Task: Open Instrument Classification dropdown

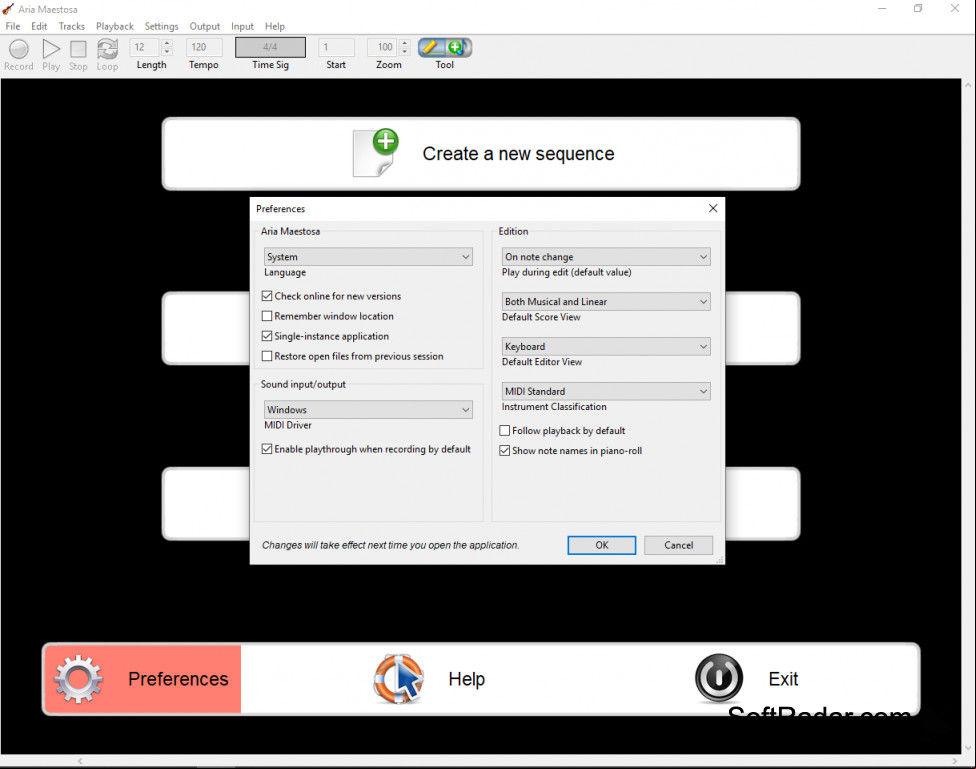Action: tap(606, 391)
